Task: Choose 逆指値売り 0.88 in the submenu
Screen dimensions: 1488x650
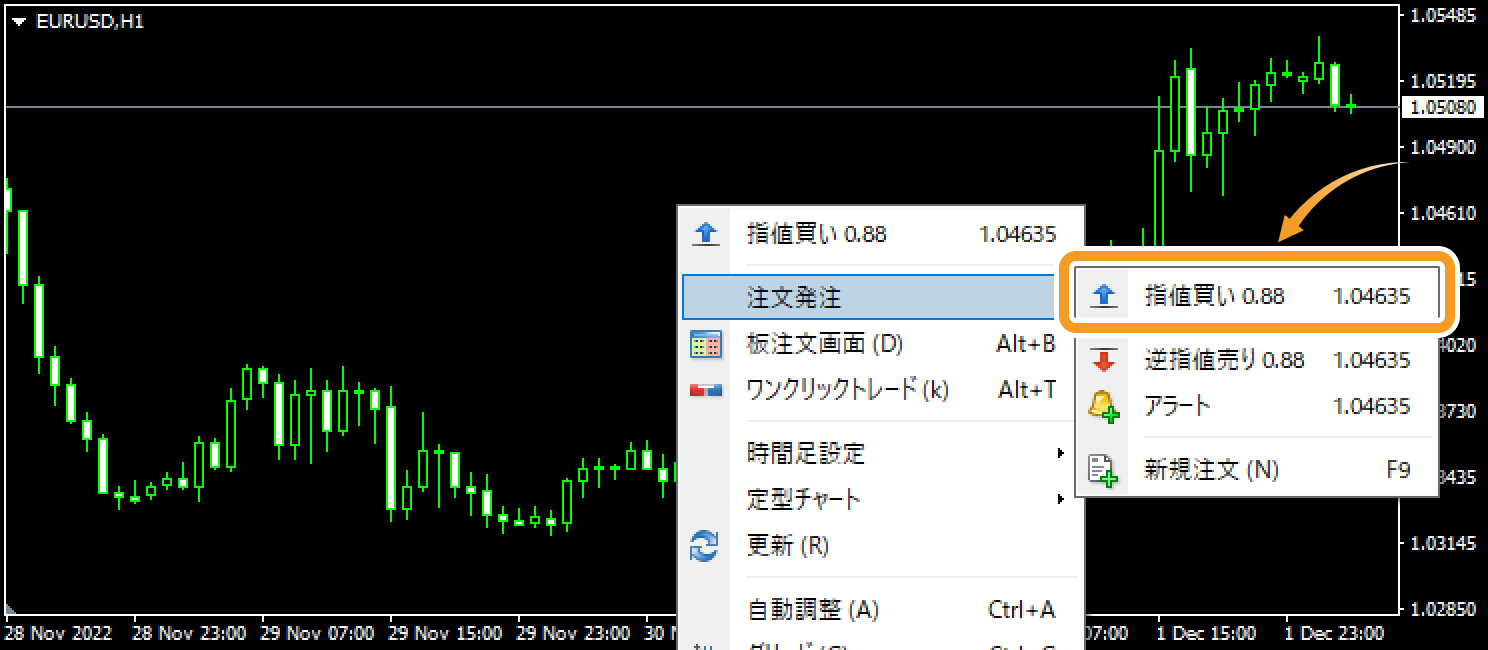Action: [x=1257, y=360]
